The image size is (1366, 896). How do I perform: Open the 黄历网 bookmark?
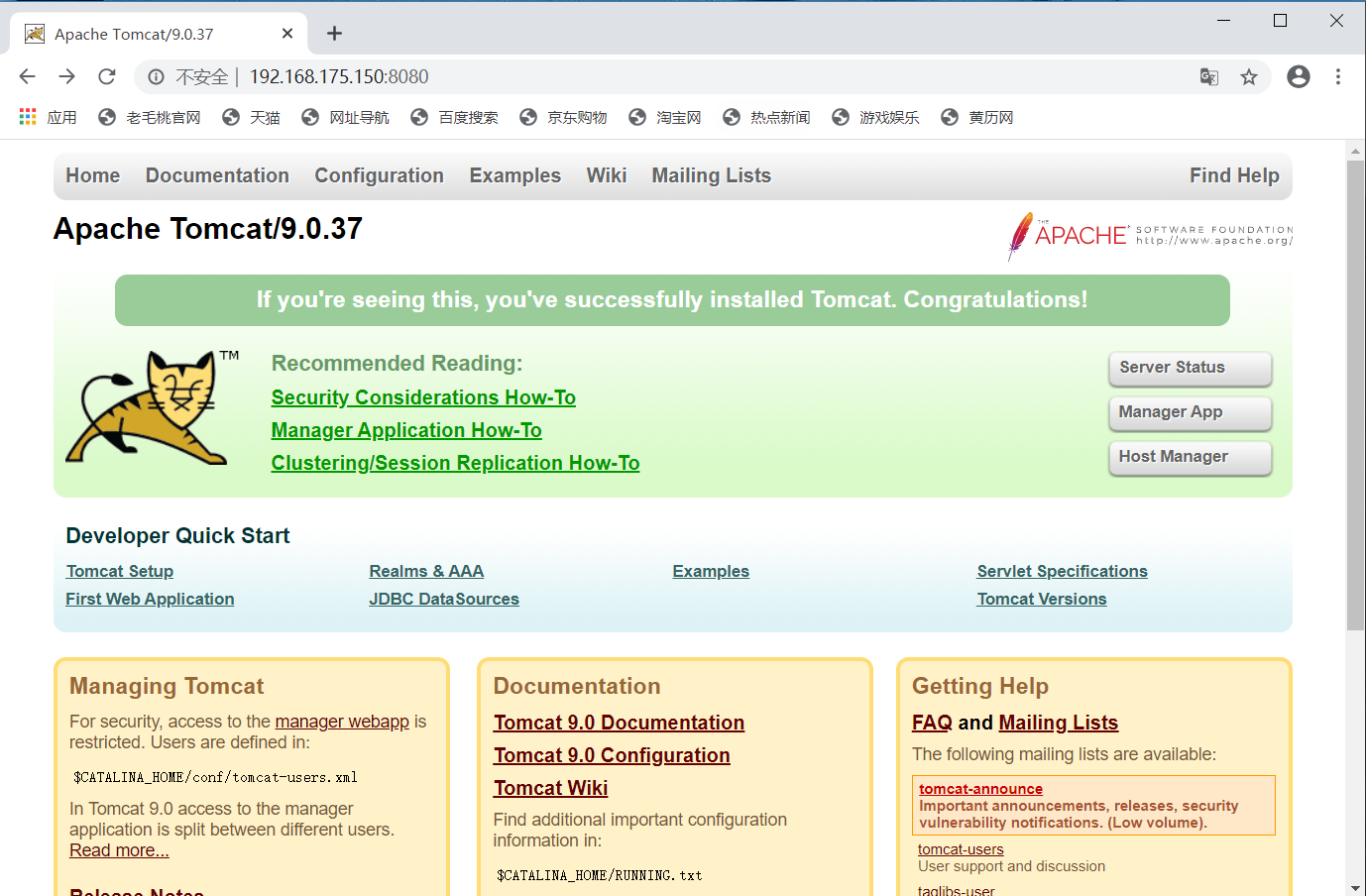[x=977, y=117]
